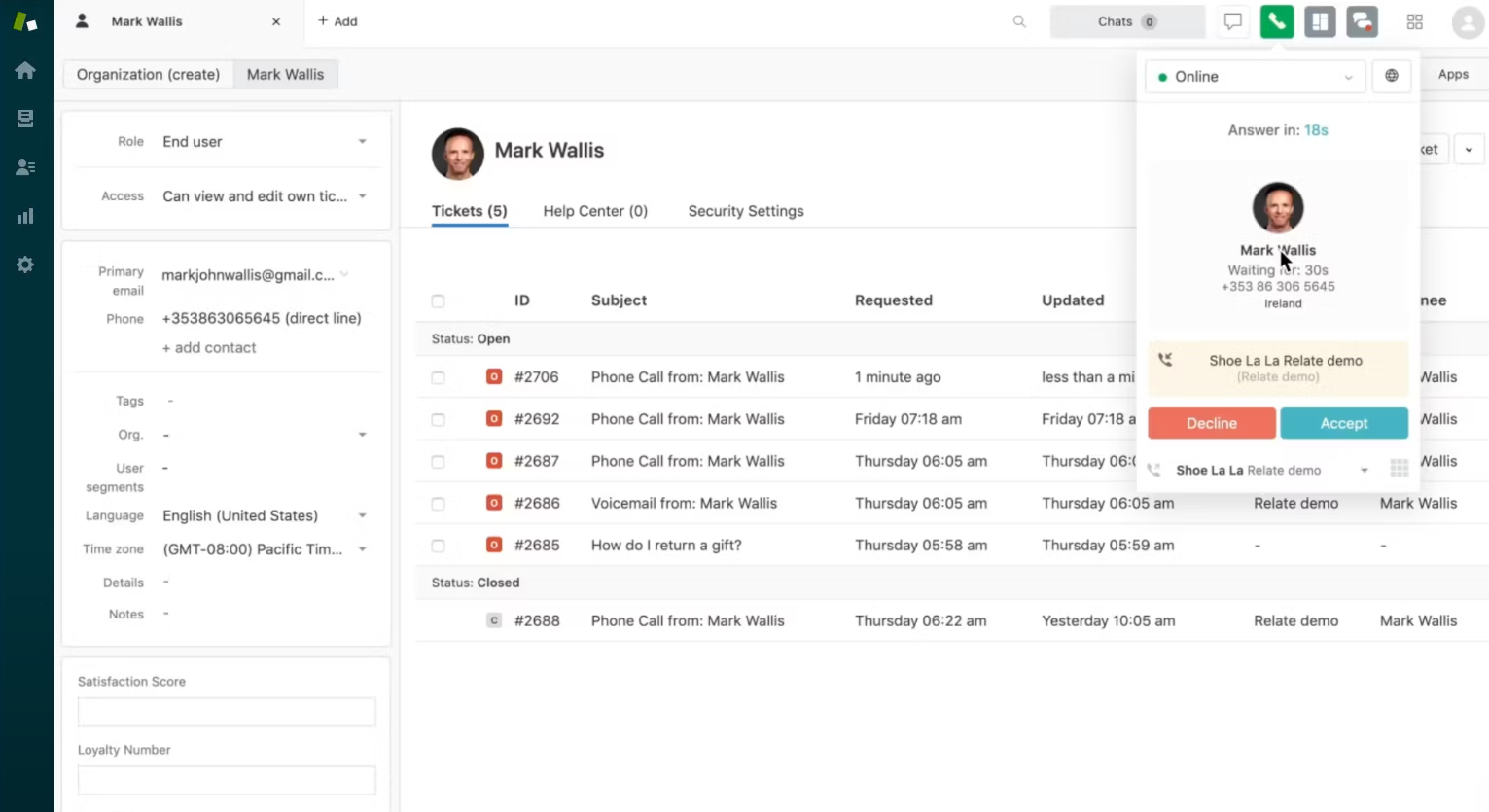Open the Customers icon in sidebar

[x=25, y=167]
